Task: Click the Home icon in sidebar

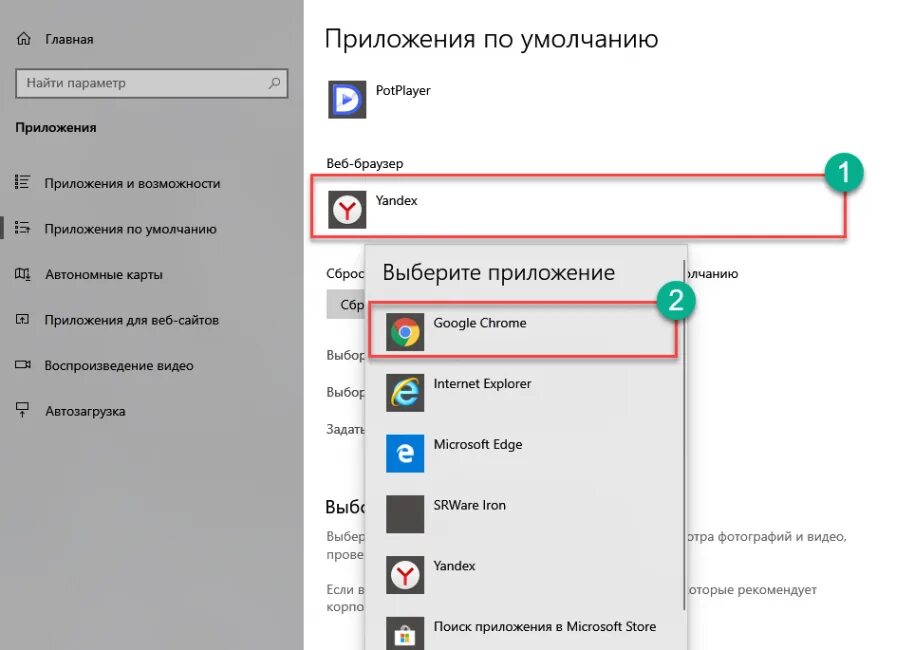Action: coord(23,39)
